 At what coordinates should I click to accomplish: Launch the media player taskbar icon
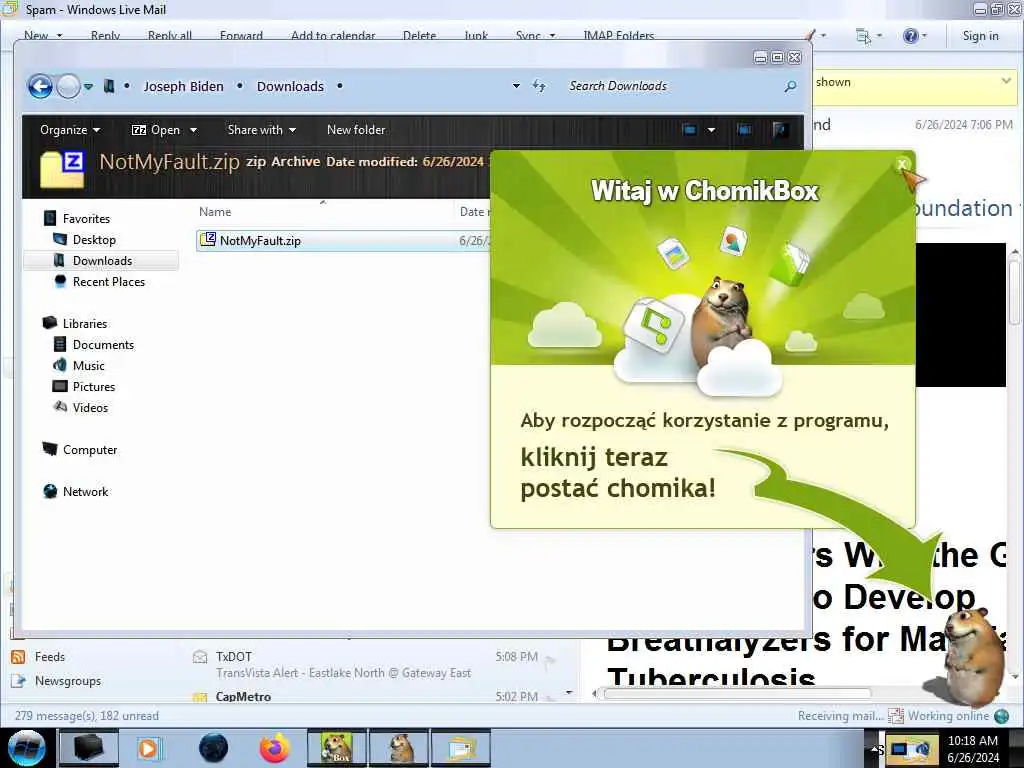point(148,748)
